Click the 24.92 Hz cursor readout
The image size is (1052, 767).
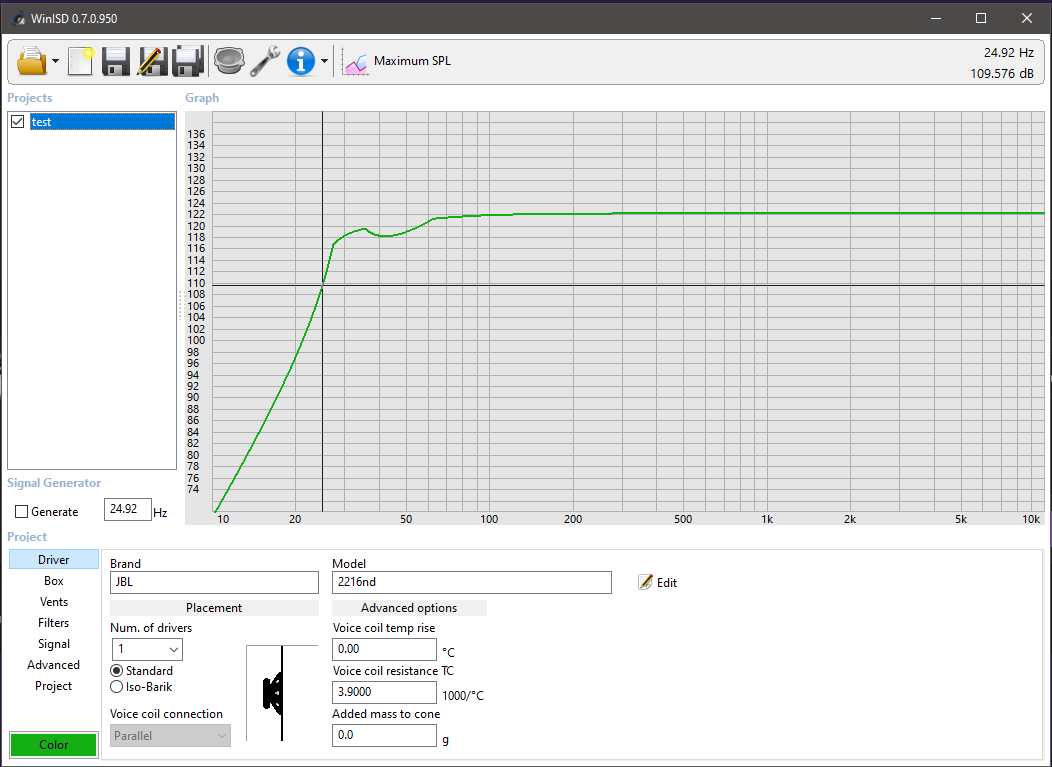[x=1008, y=52]
